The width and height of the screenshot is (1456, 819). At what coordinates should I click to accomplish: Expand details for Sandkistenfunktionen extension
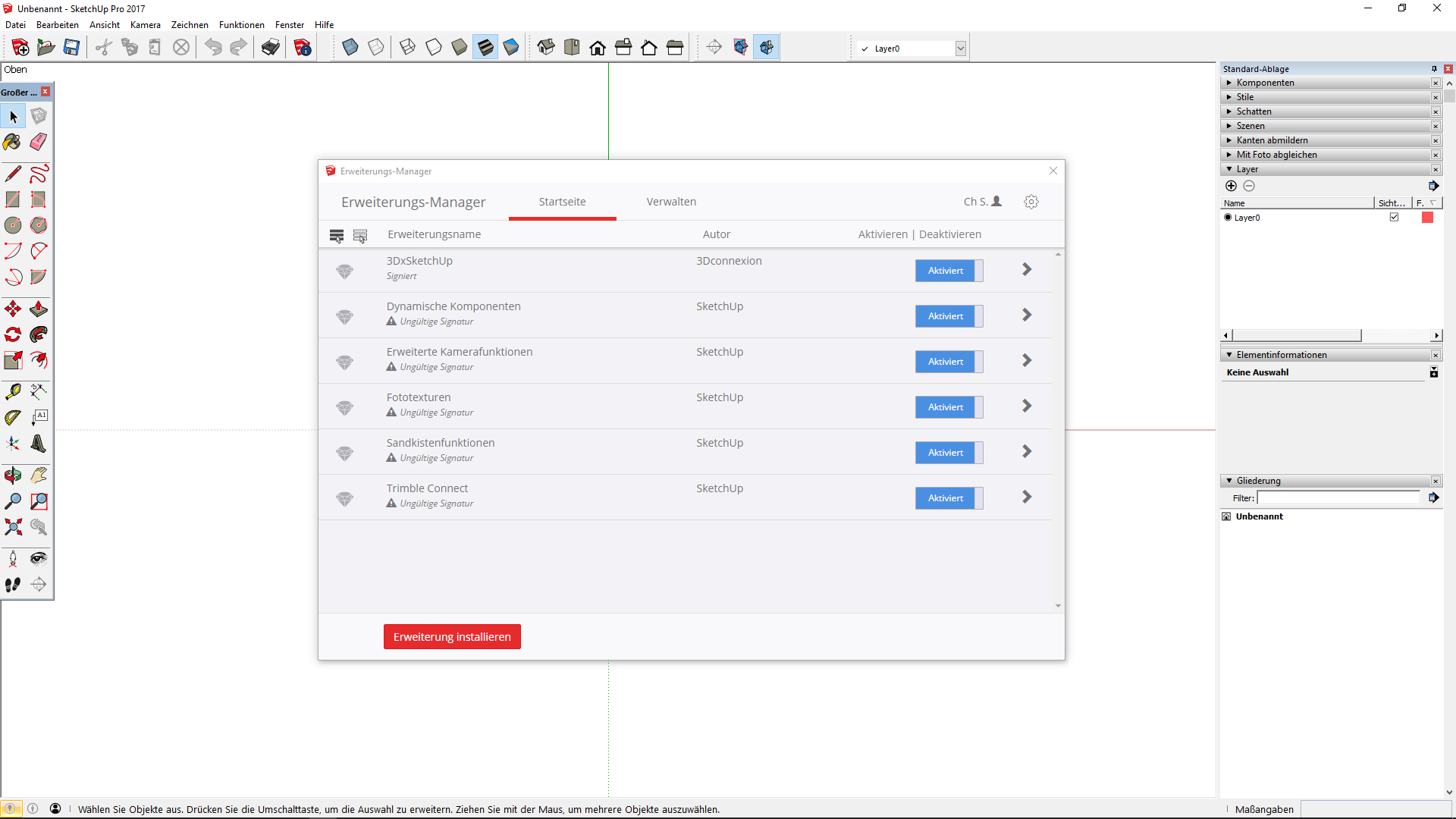[x=1027, y=452]
